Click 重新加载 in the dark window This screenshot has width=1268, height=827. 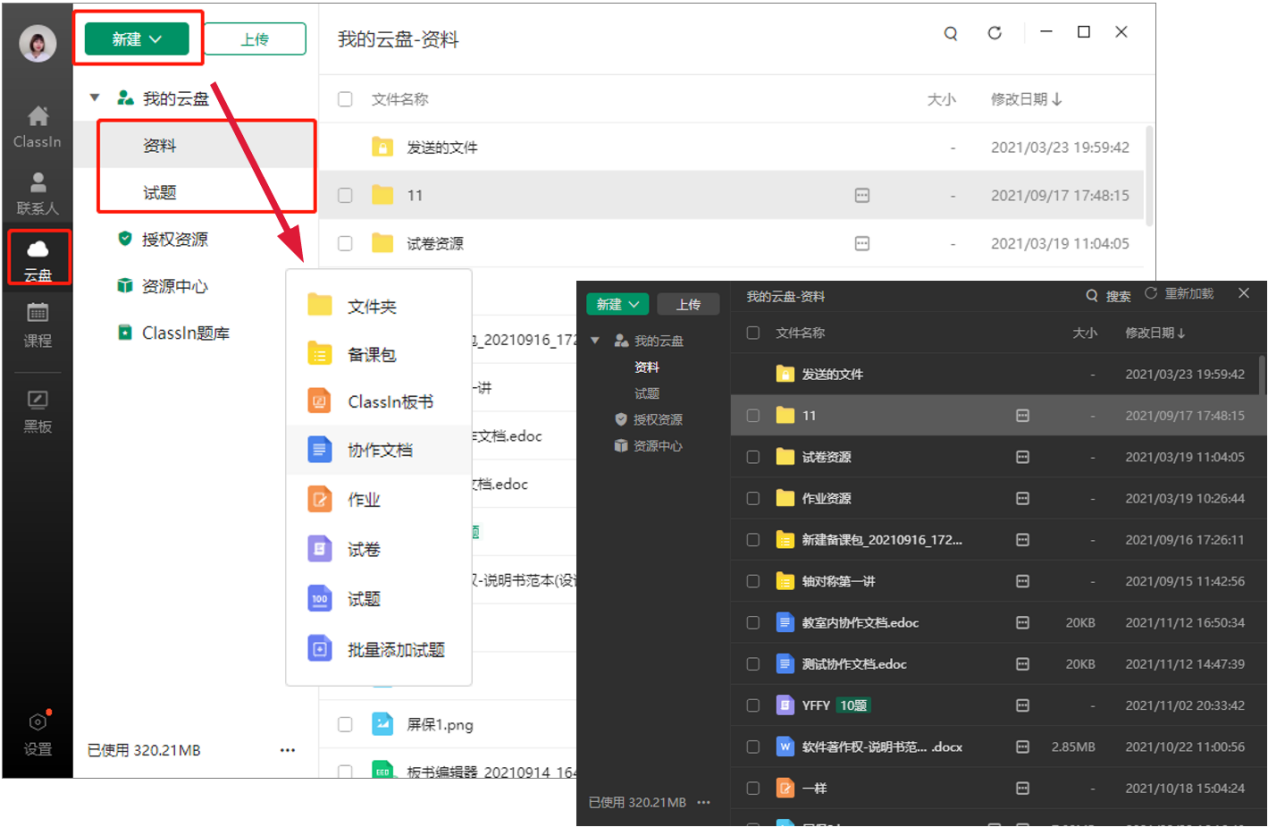pos(1179,294)
